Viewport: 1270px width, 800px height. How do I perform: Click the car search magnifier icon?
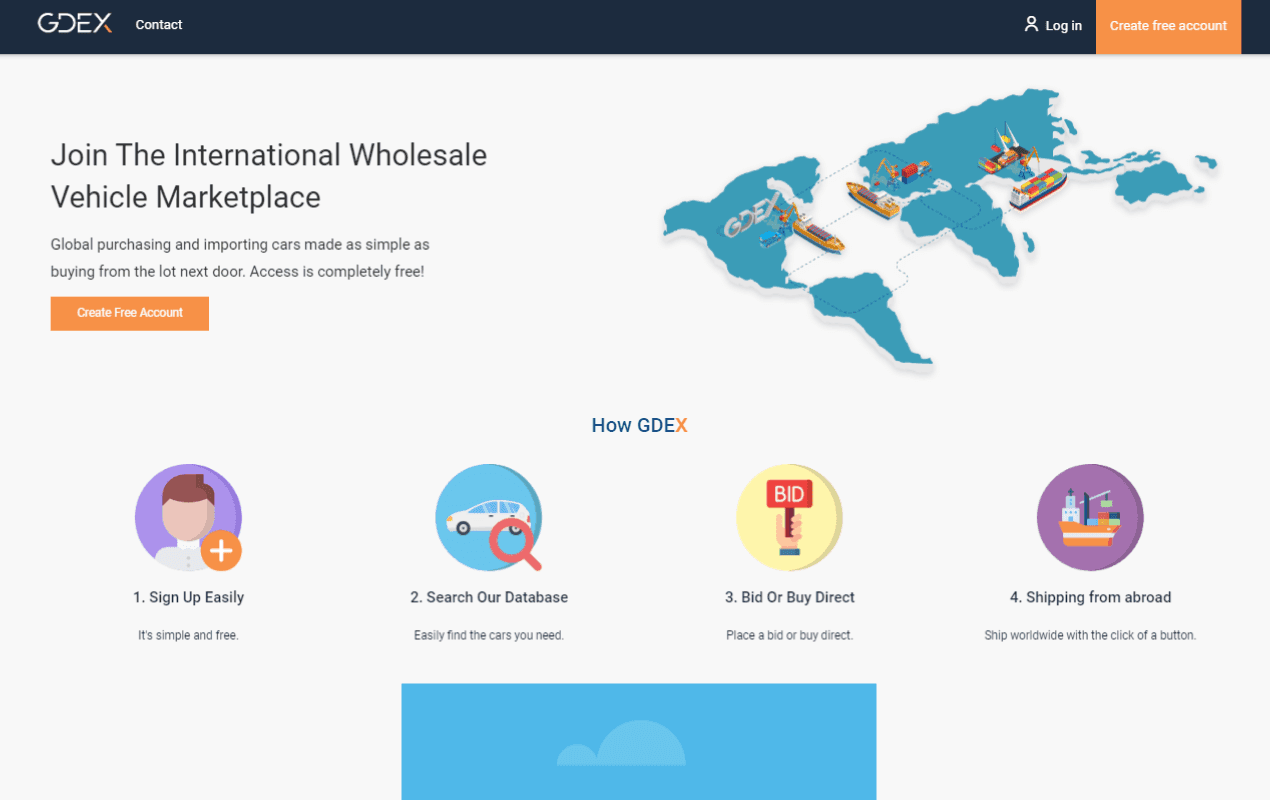489,517
